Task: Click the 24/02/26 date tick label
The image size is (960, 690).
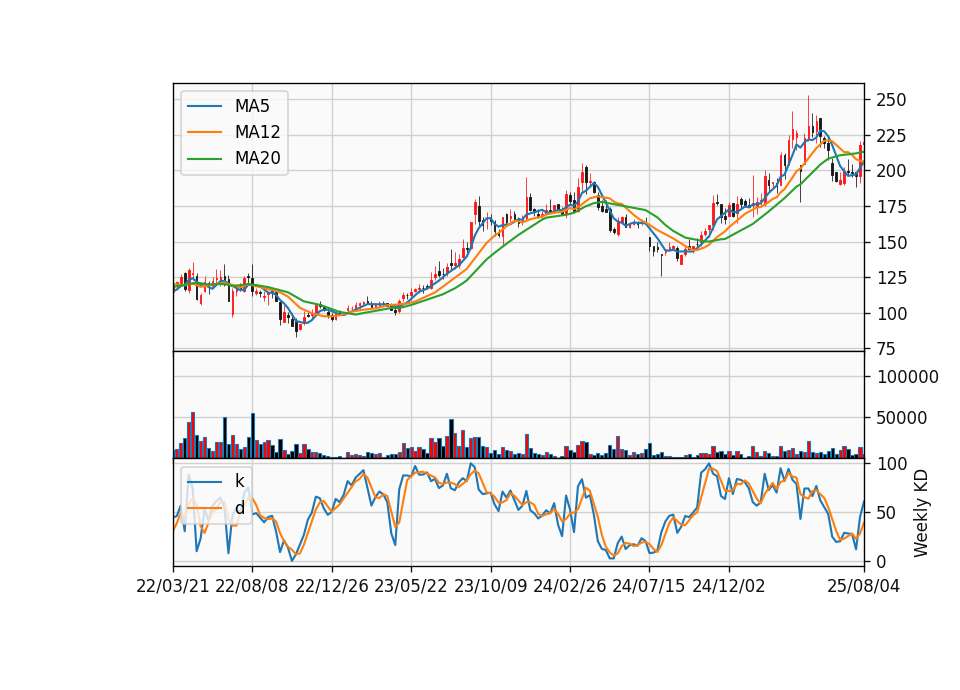Action: [570, 586]
